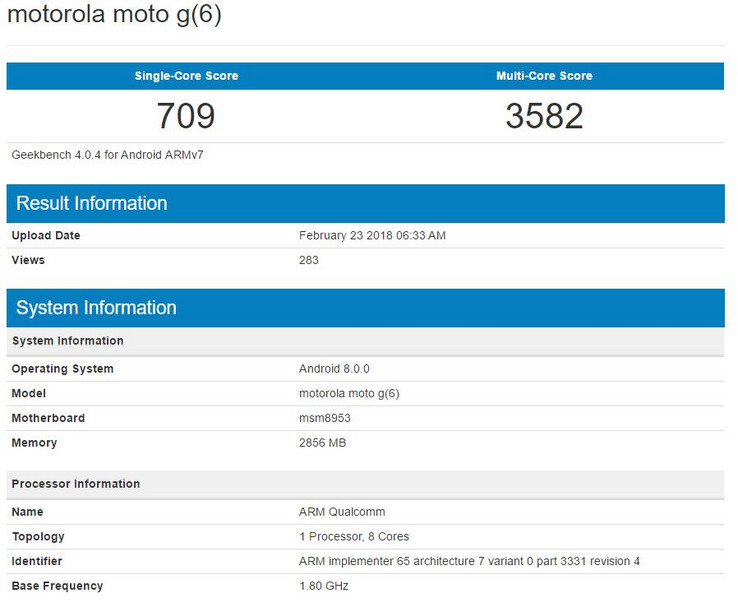This screenshot has height=612, width=738.
Task: Click the Base Frequency label
Action: (x=57, y=586)
